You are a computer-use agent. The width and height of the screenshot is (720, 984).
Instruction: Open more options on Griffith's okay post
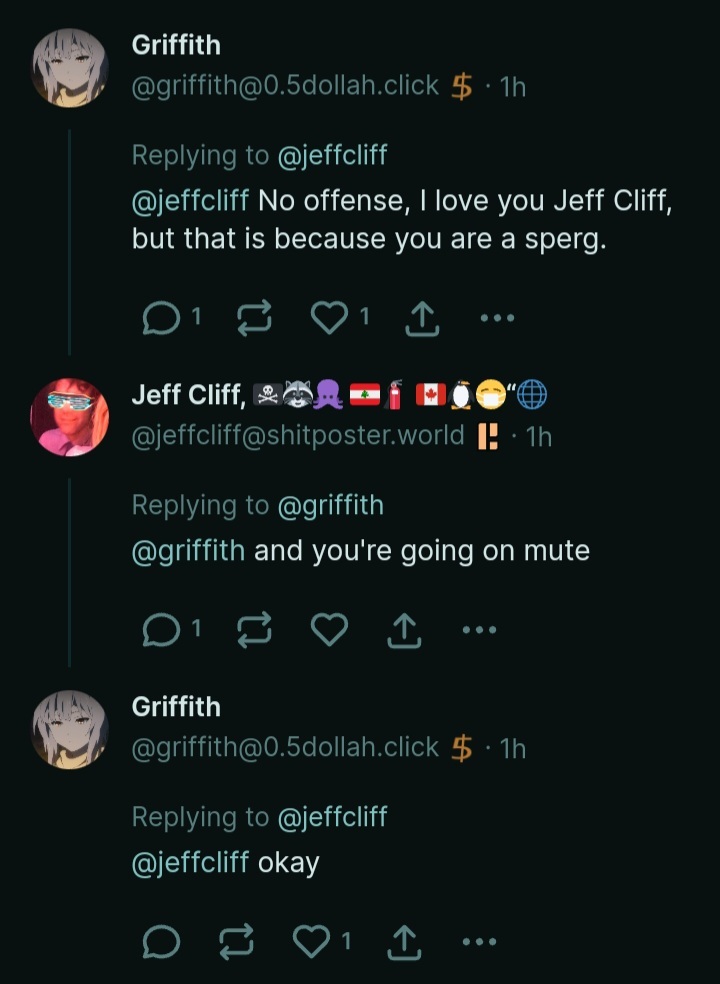click(x=479, y=940)
